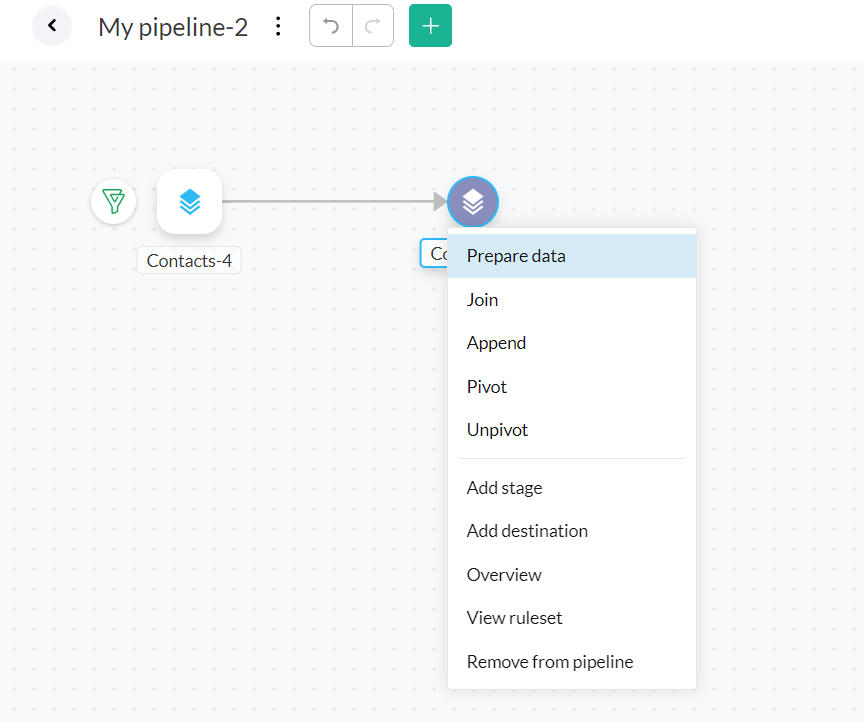
Task: Select Join in the context menu
Action: pyautogui.click(x=482, y=300)
